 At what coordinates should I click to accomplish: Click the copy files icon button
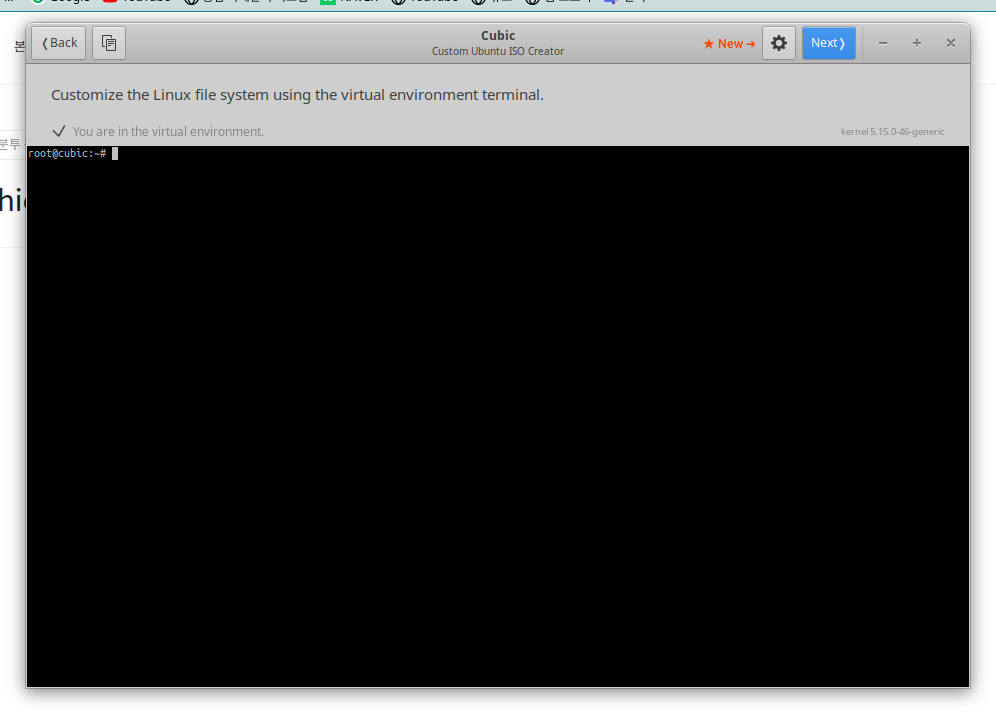(109, 43)
